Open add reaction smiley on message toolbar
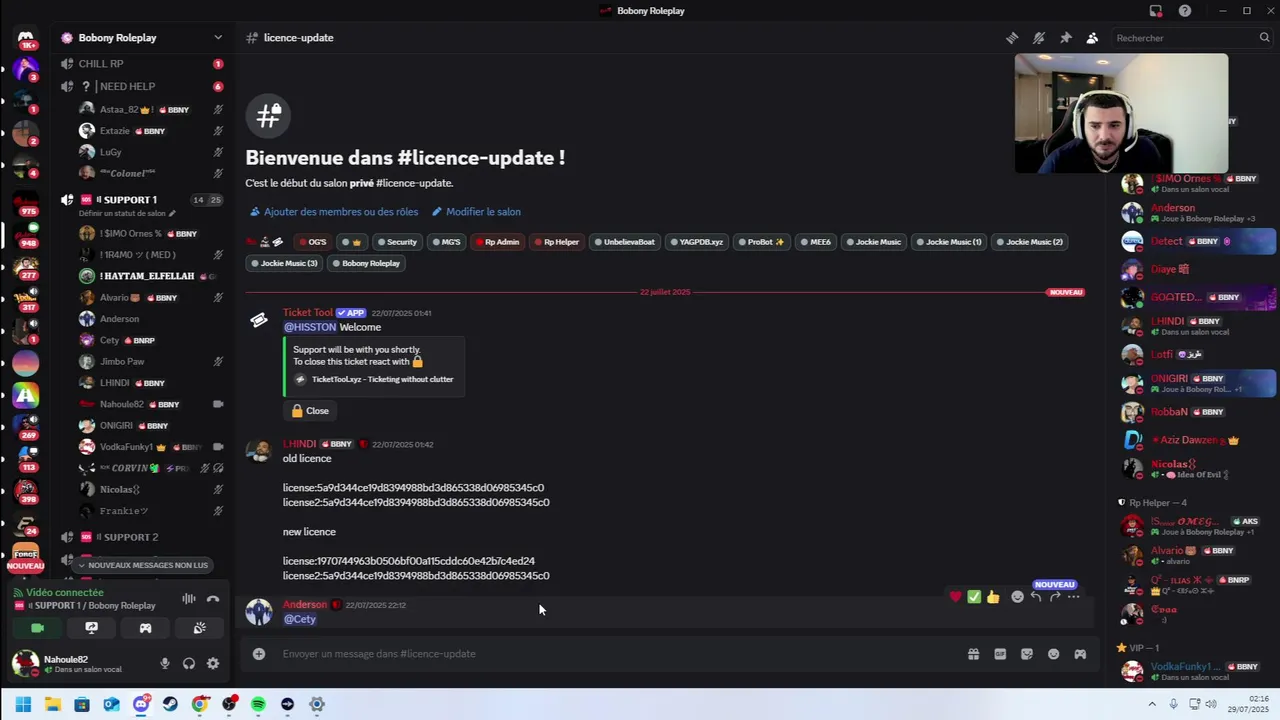Image resolution: width=1280 pixels, height=720 pixels. click(x=1017, y=597)
